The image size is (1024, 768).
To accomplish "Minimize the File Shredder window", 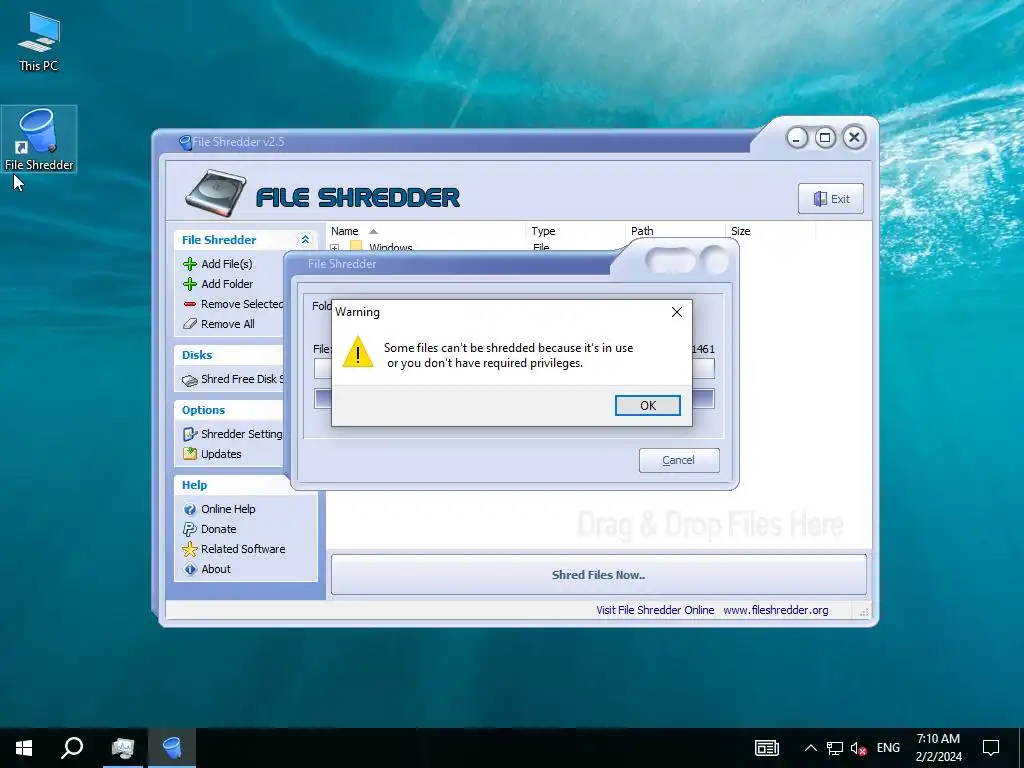I will pos(797,138).
